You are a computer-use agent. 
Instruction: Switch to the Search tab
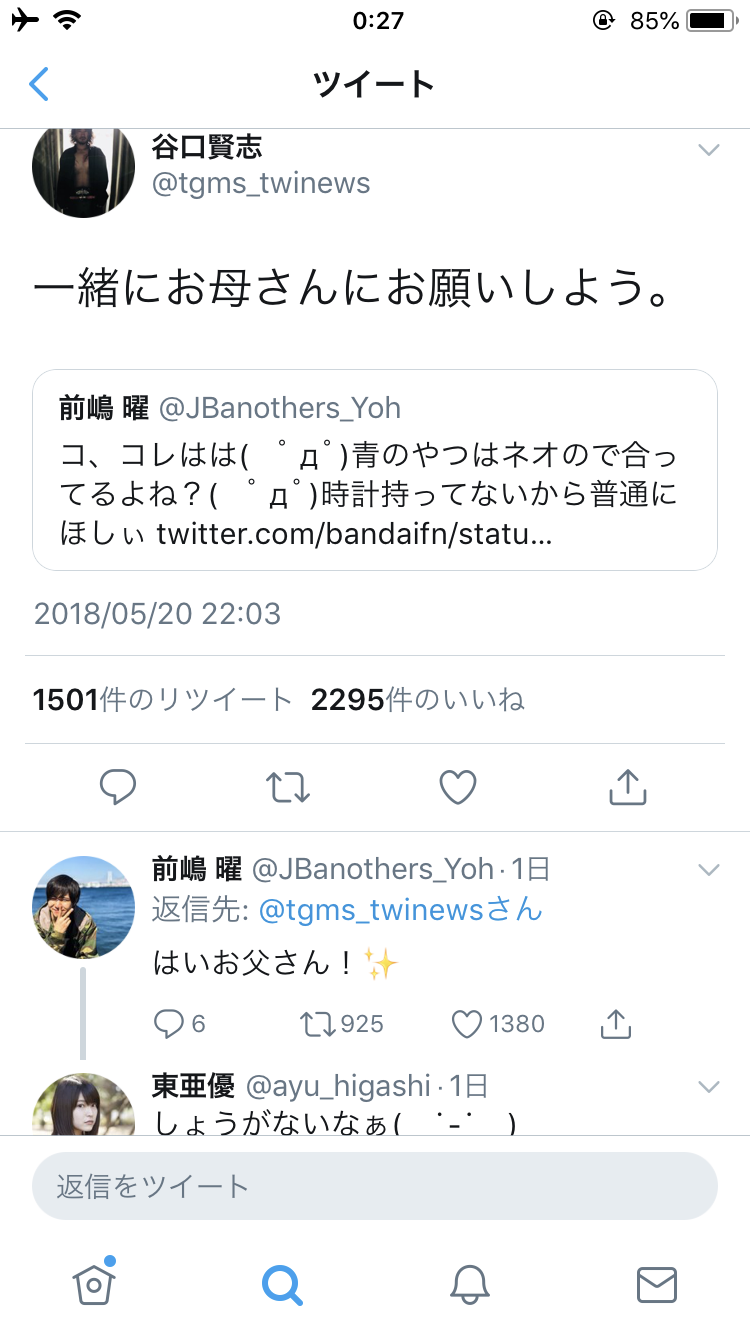tap(282, 1284)
